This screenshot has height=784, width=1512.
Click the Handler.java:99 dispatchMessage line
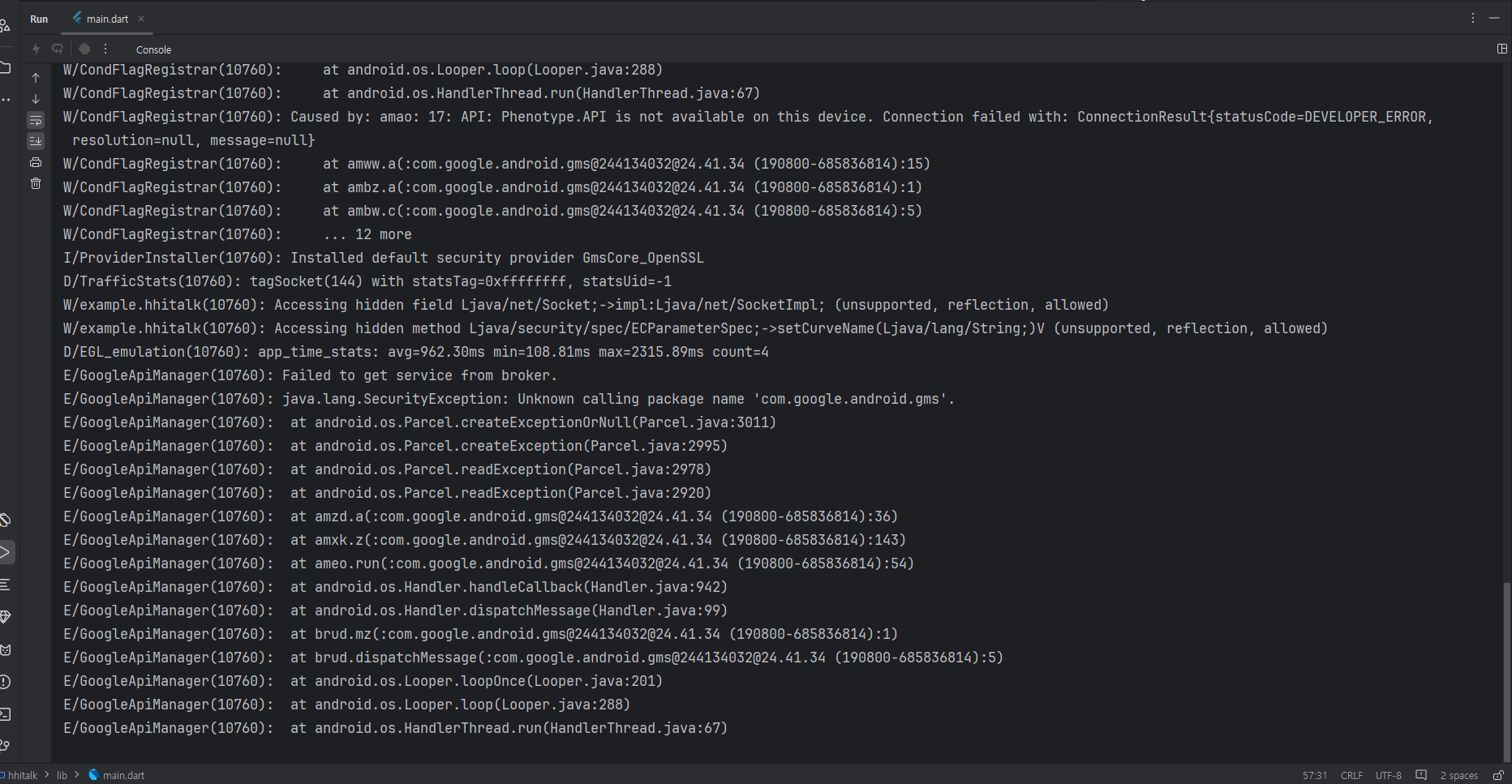click(x=395, y=610)
